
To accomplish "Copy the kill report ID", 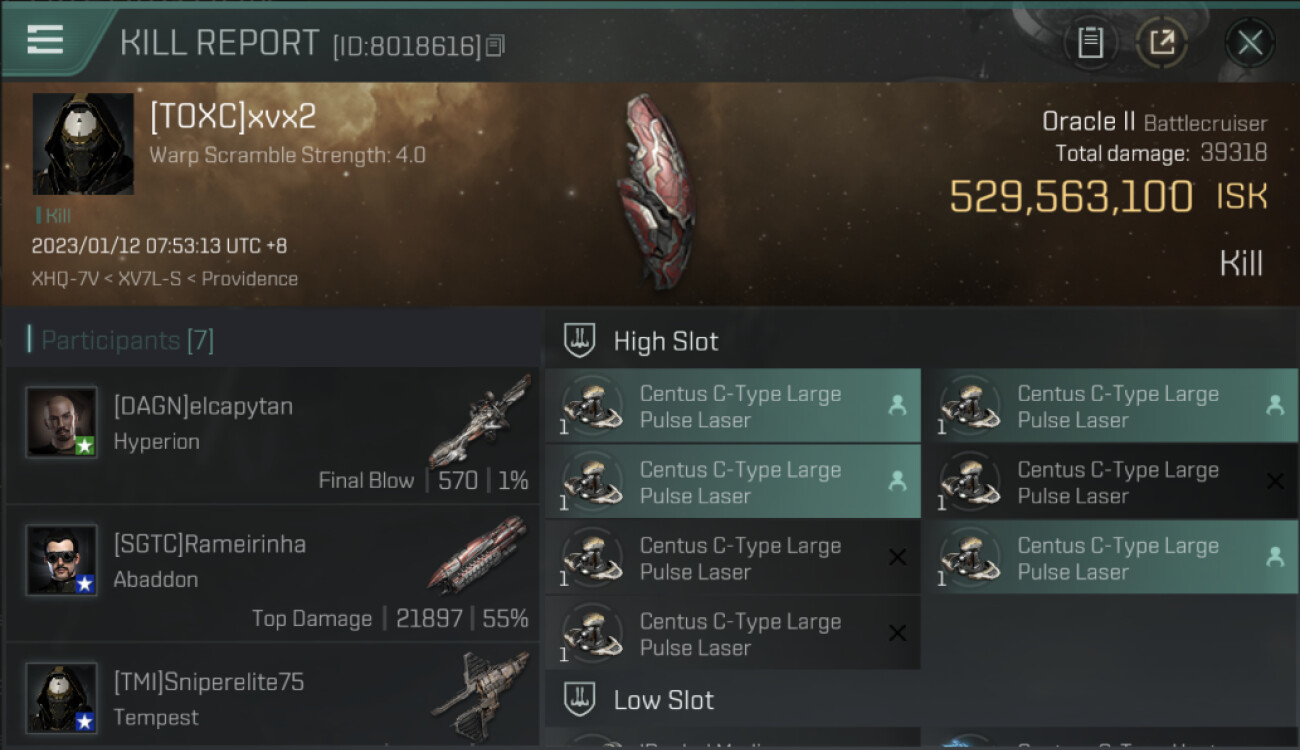I will pyautogui.click(x=497, y=45).
